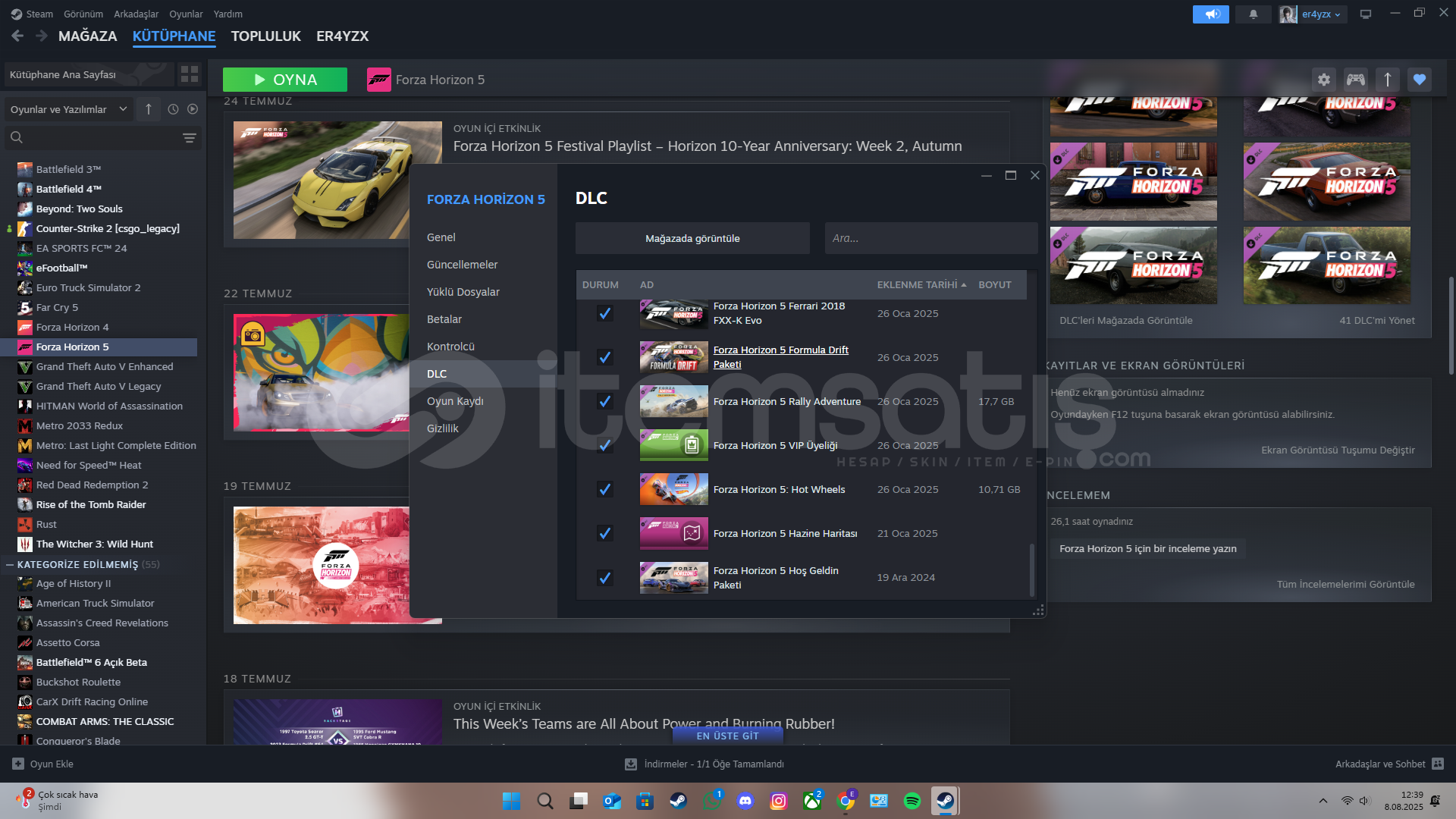Click 41 DLC'mi Yönet link

[1376, 320]
